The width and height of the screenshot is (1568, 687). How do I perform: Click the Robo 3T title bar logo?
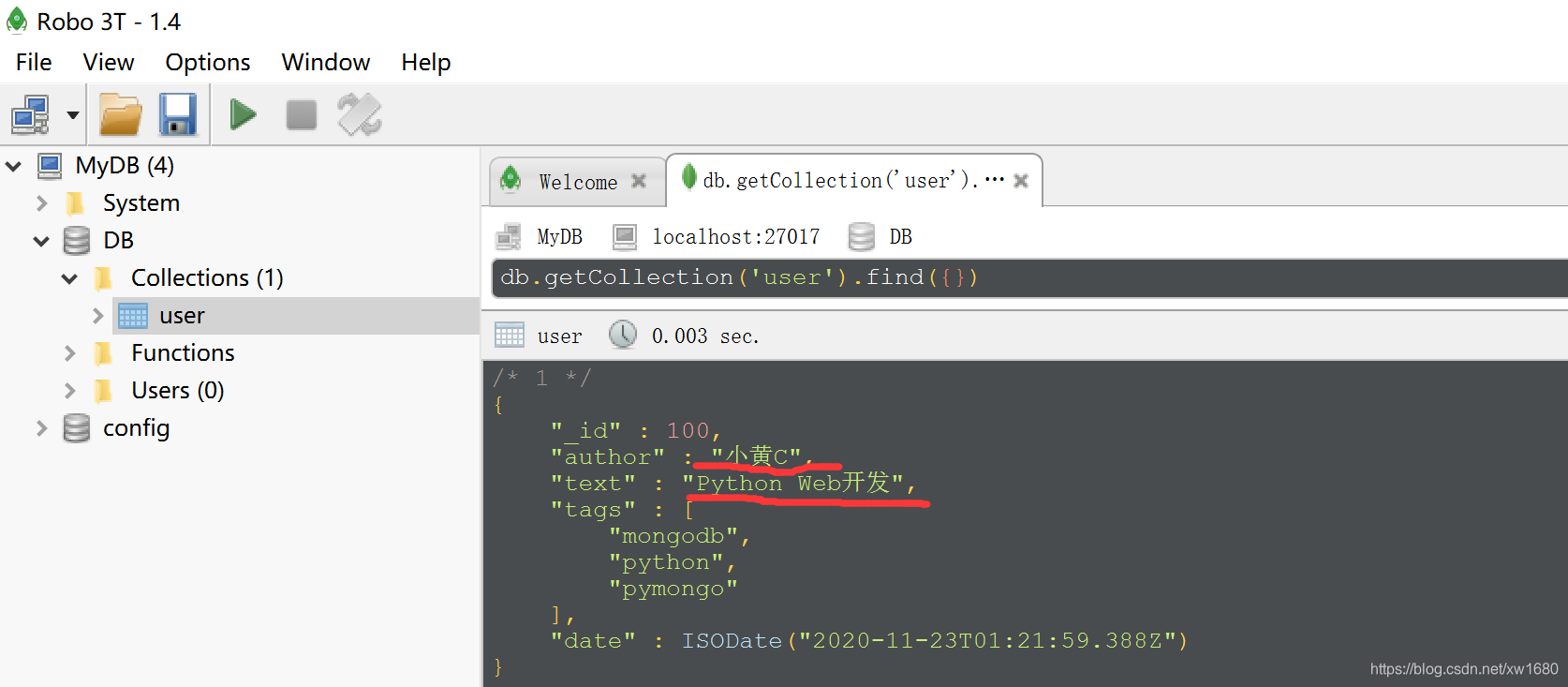tap(17, 20)
